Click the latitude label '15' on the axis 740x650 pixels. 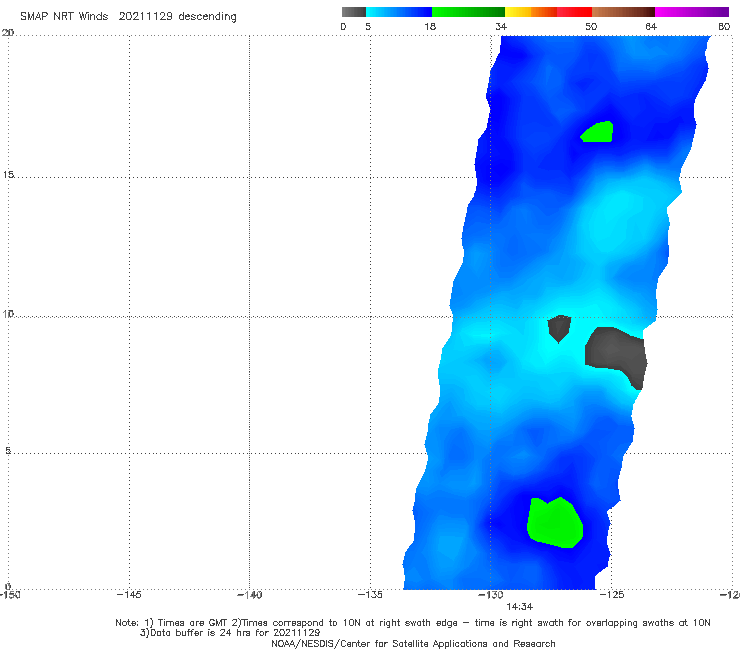[8, 175]
